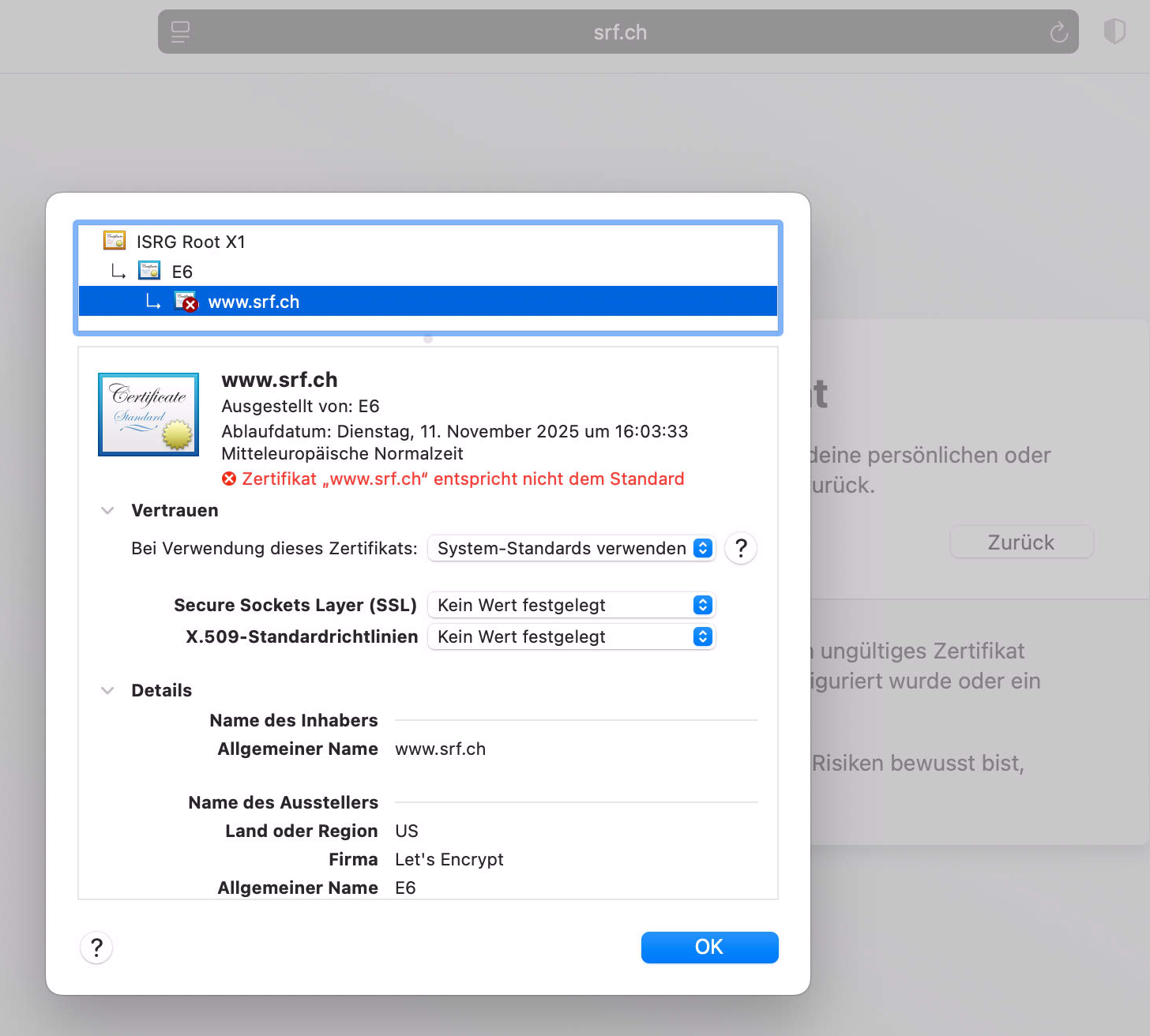
Task: Click the Ablaufdatum line with 11. November 2025
Action: pyautogui.click(x=455, y=432)
